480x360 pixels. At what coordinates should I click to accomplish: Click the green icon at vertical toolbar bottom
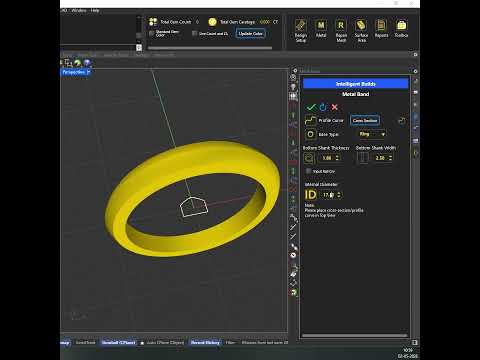coord(293,292)
